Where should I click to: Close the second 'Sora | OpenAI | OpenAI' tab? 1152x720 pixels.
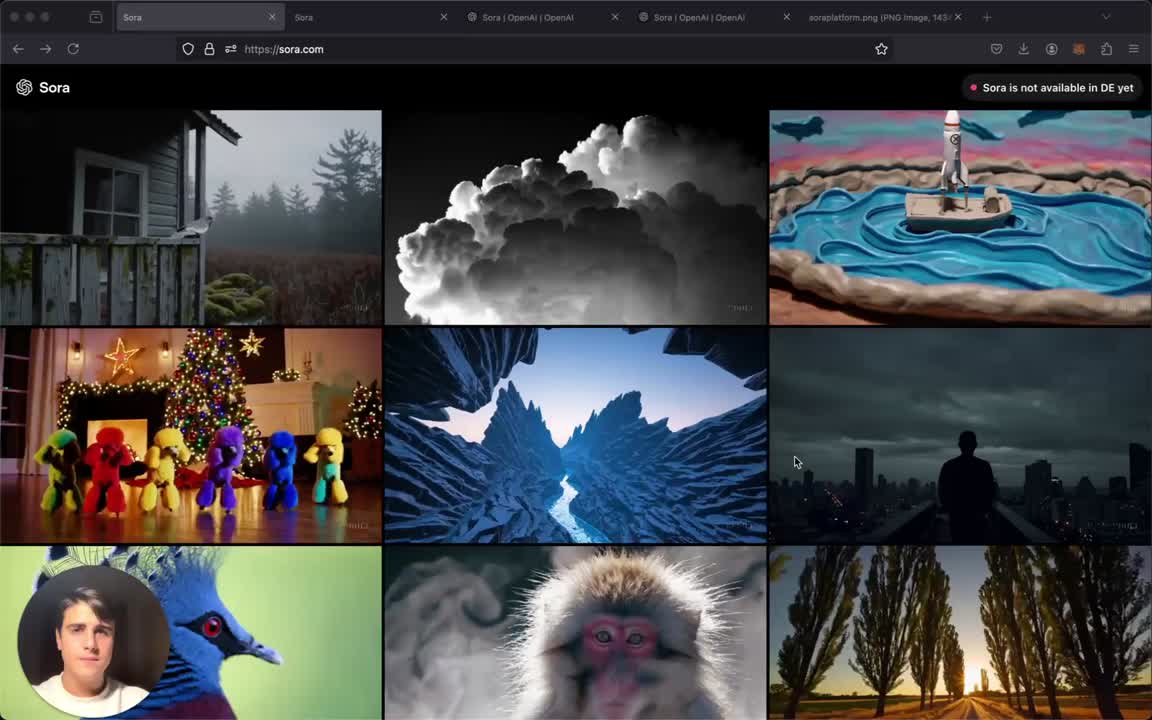click(x=786, y=17)
